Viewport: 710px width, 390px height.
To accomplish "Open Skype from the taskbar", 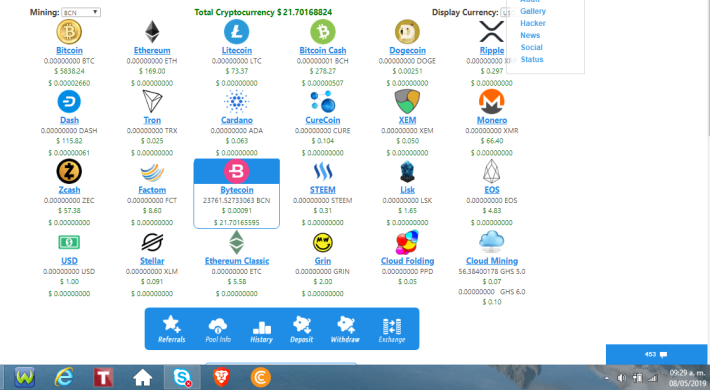I will pos(182,377).
